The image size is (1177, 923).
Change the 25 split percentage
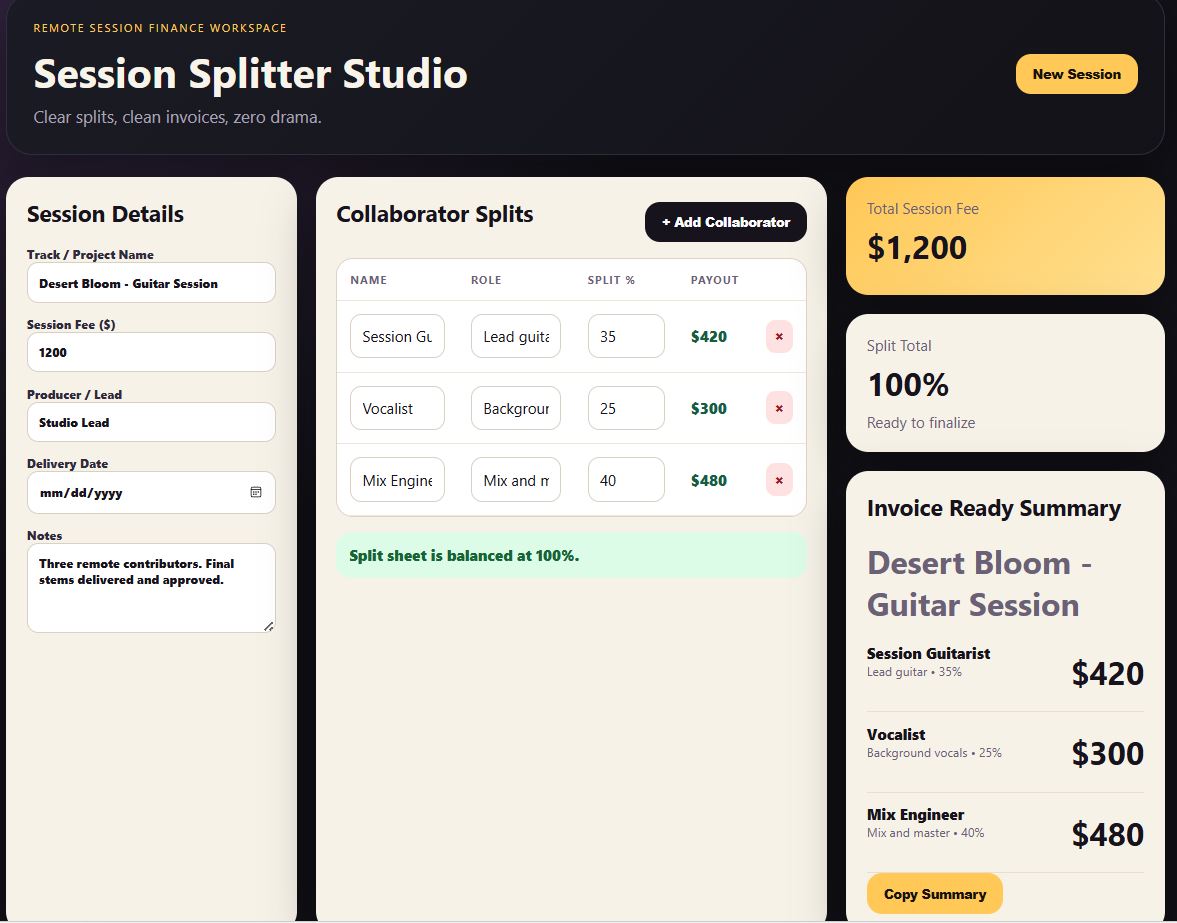[x=626, y=408]
